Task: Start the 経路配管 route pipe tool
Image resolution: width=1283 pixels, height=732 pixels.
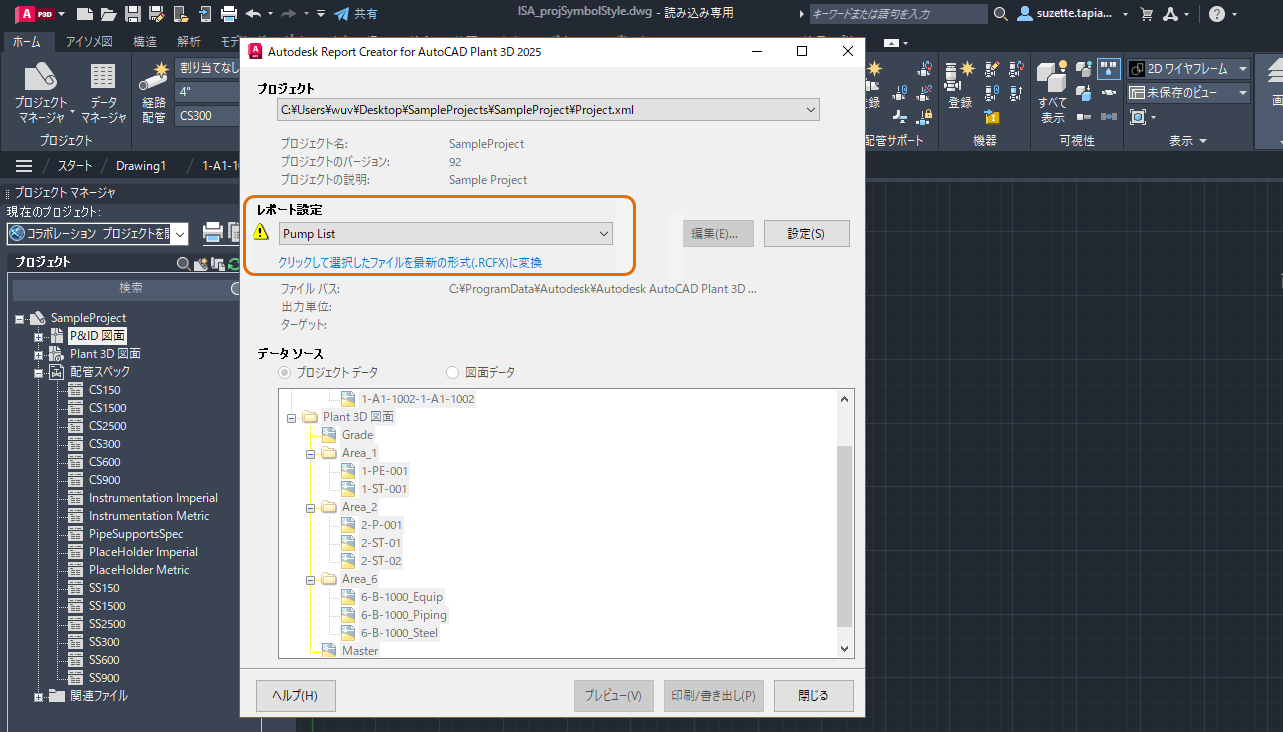Action: coord(154,93)
